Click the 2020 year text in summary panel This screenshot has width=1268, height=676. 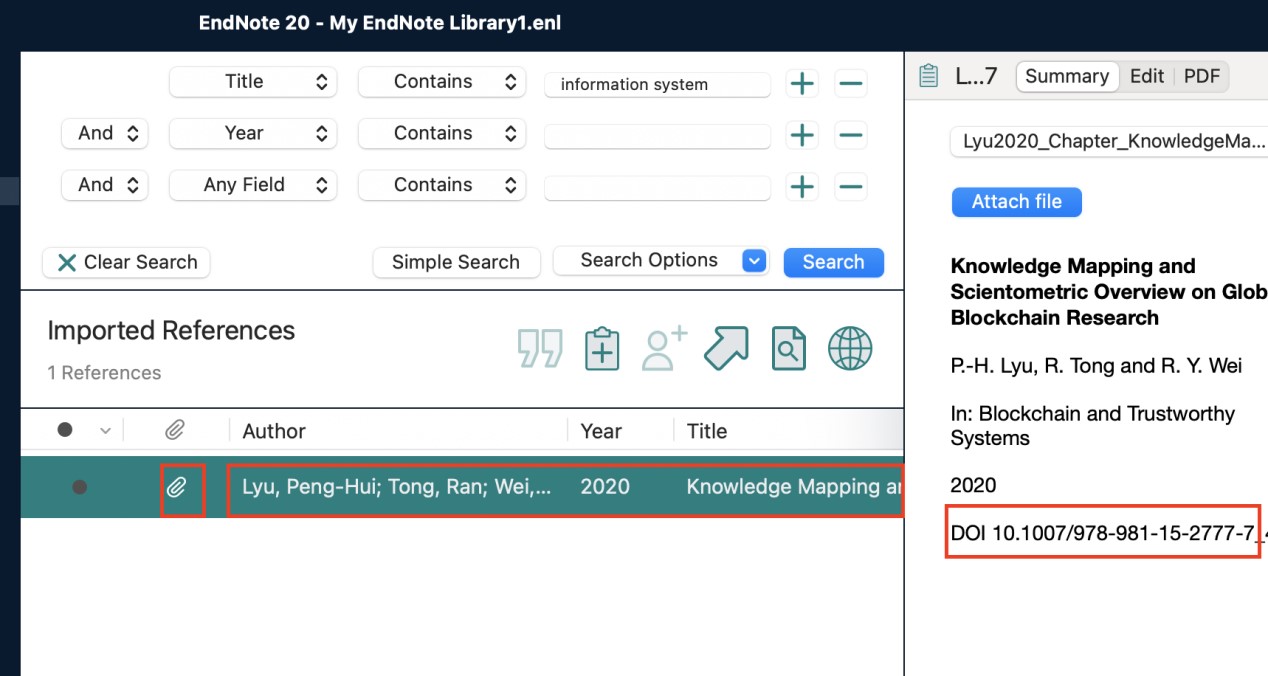click(973, 486)
